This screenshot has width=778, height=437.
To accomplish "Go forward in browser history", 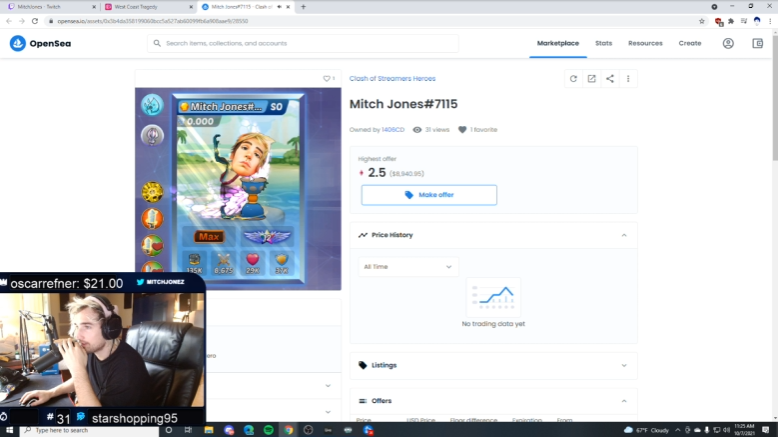I will pos(22,21).
